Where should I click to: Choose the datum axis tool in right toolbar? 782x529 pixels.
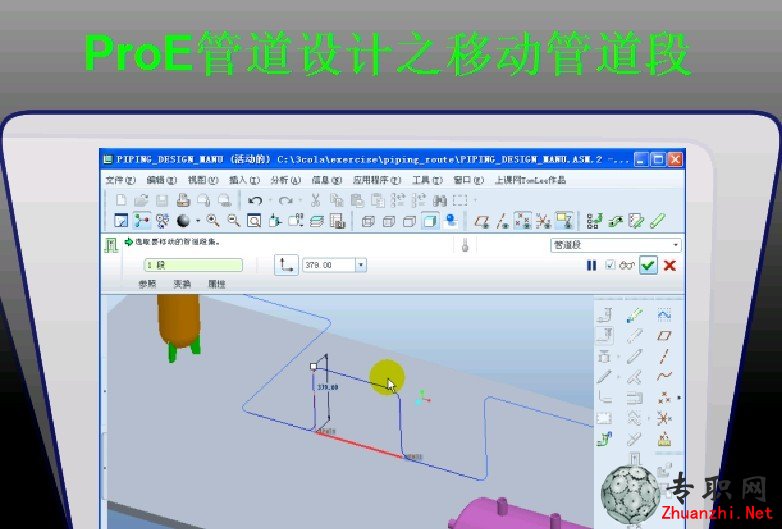[664, 356]
